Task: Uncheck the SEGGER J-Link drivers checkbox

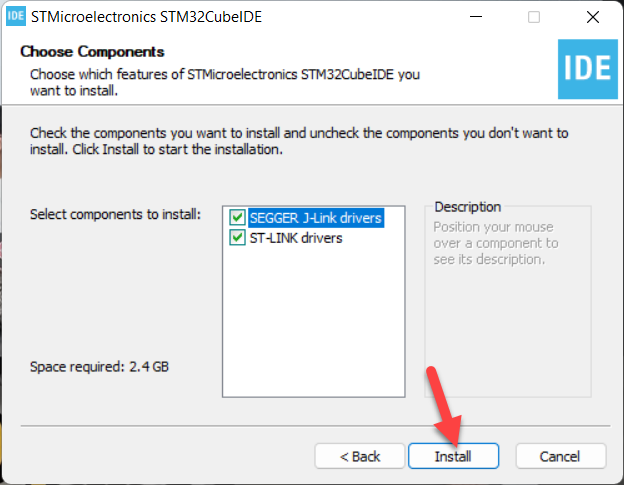Action: click(238, 218)
